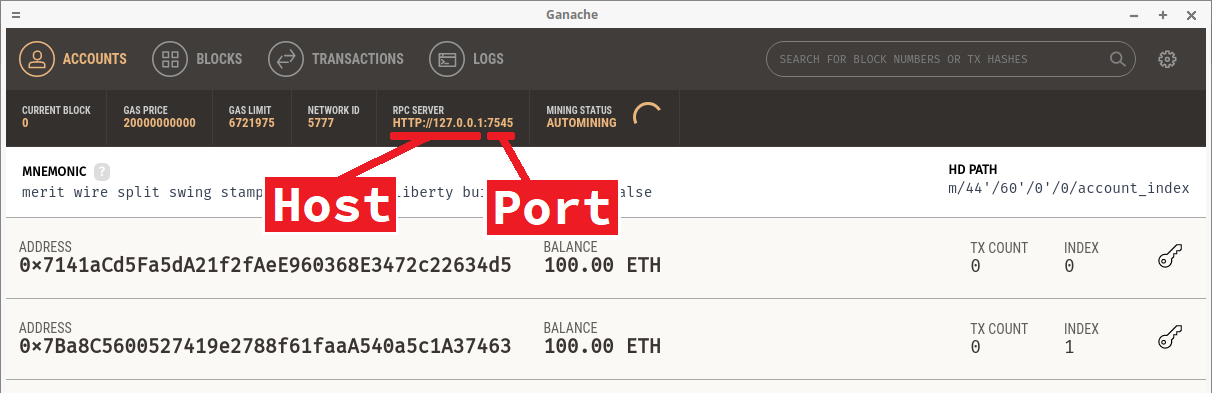The image size is (1212, 393).
Task: Click the mining status spinner
Action: pos(648,116)
